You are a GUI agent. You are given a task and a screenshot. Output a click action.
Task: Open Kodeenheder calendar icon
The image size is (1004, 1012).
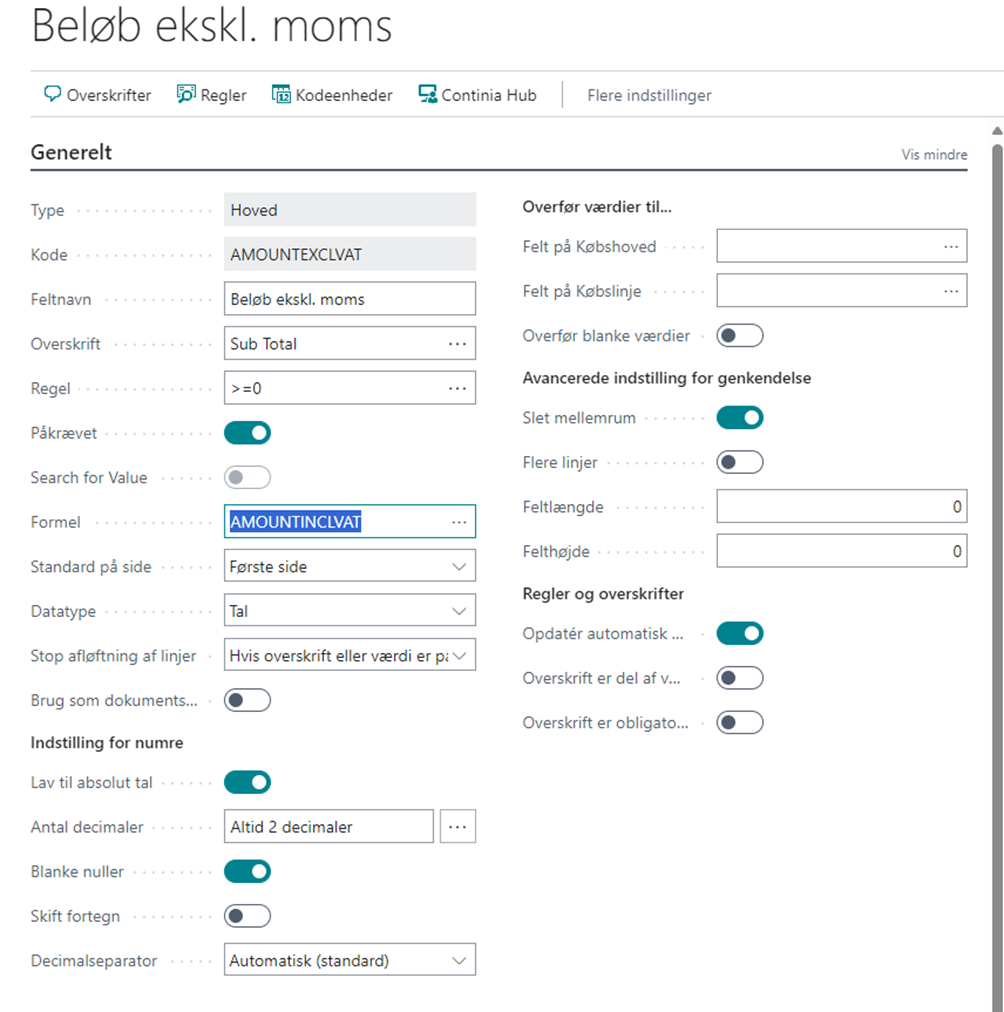281,94
